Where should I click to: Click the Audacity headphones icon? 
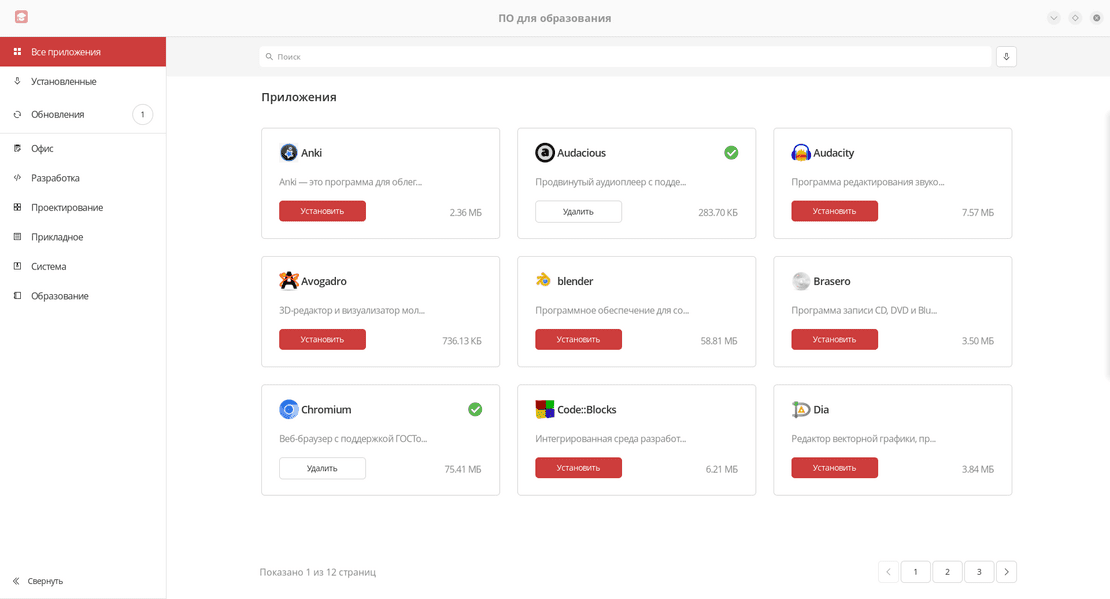click(x=801, y=152)
